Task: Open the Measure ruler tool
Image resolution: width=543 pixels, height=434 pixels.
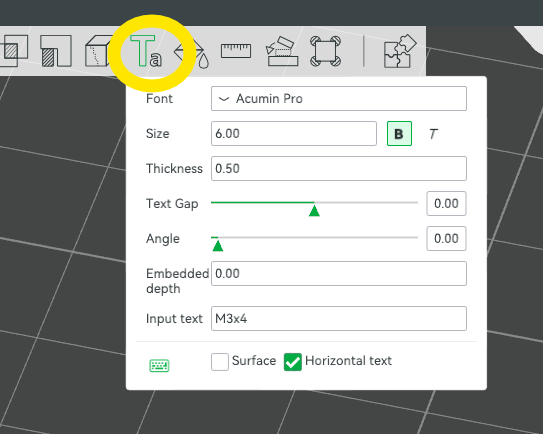Action: coord(236,51)
